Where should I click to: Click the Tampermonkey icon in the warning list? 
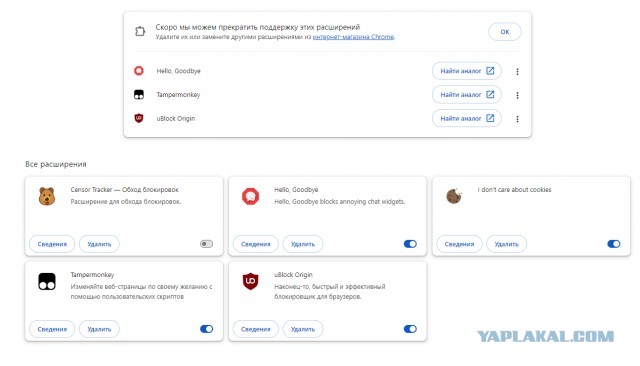139,95
